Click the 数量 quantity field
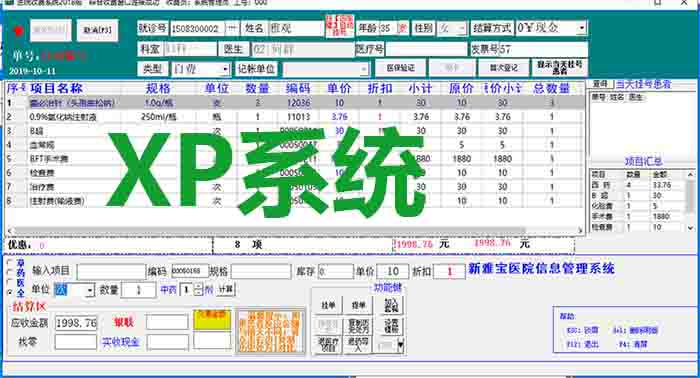 click(x=139, y=291)
